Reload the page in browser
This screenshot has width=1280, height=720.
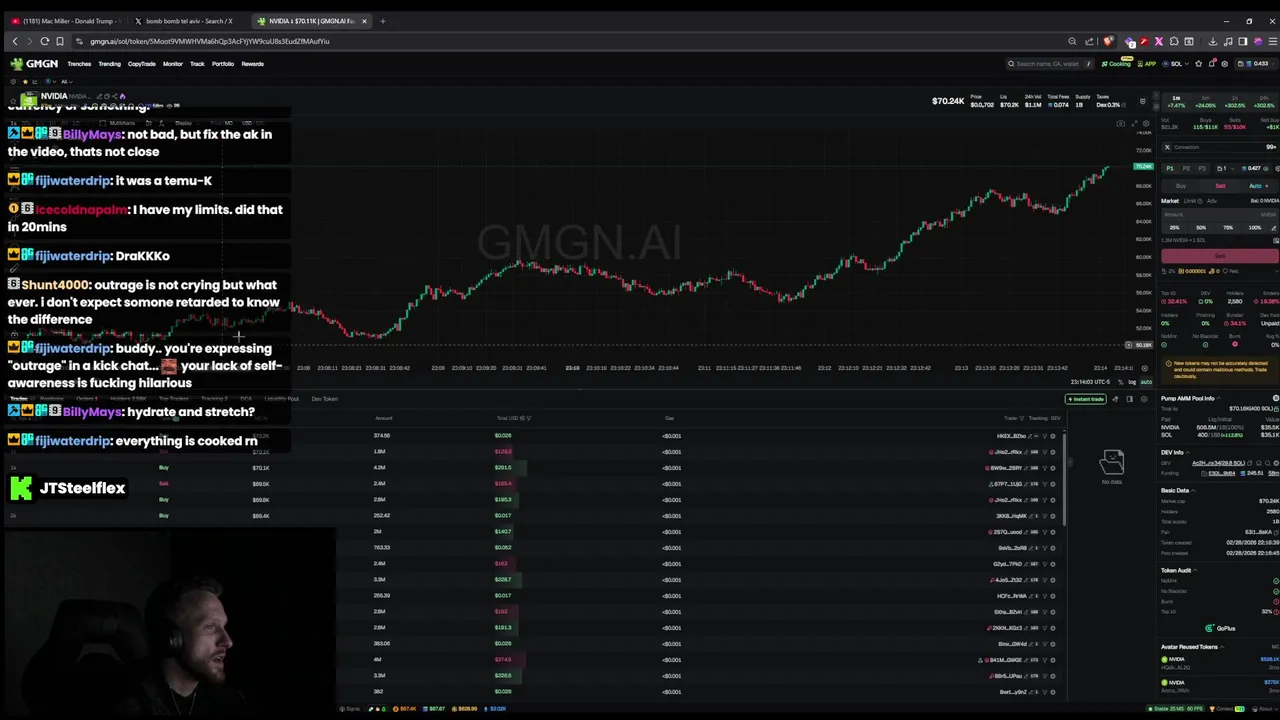[44, 41]
